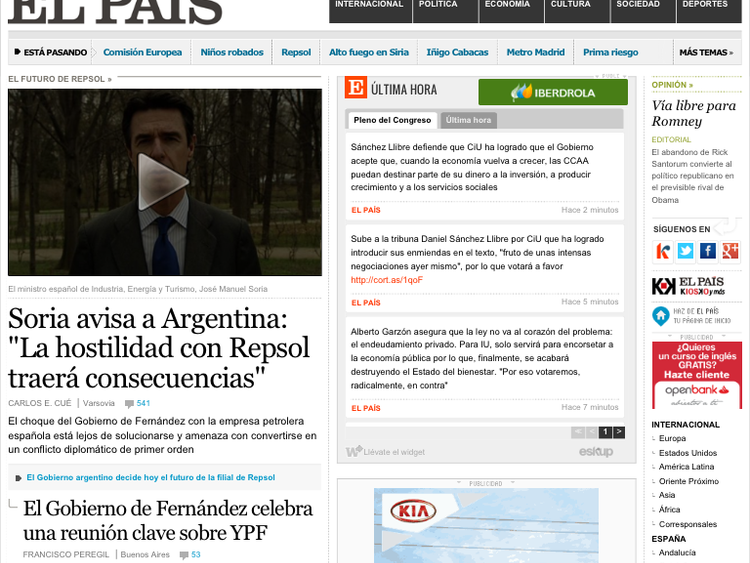
Task: Open the Sociedad section menu
Action: 643,10
